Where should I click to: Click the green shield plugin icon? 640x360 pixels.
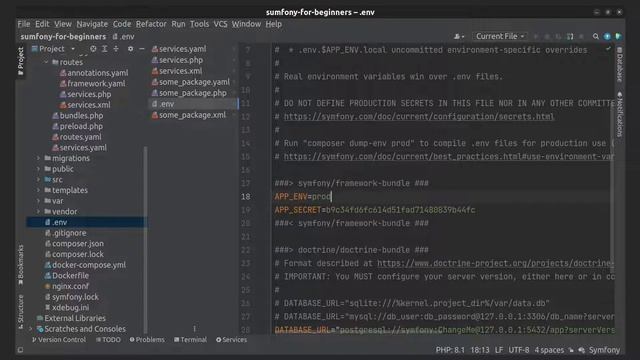pyautogui.click(x=618, y=36)
